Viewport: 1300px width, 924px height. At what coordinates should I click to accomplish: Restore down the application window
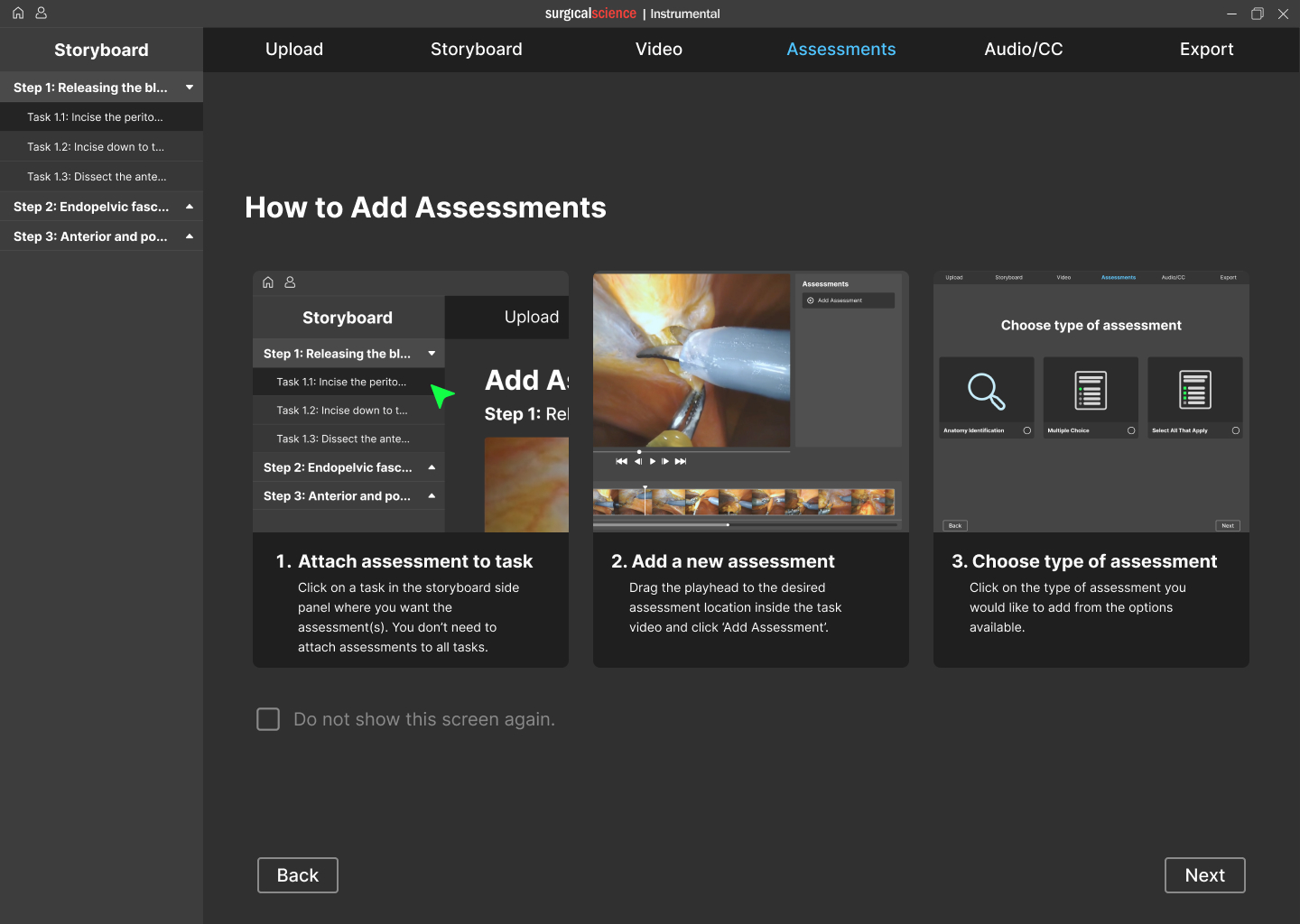pos(1257,14)
